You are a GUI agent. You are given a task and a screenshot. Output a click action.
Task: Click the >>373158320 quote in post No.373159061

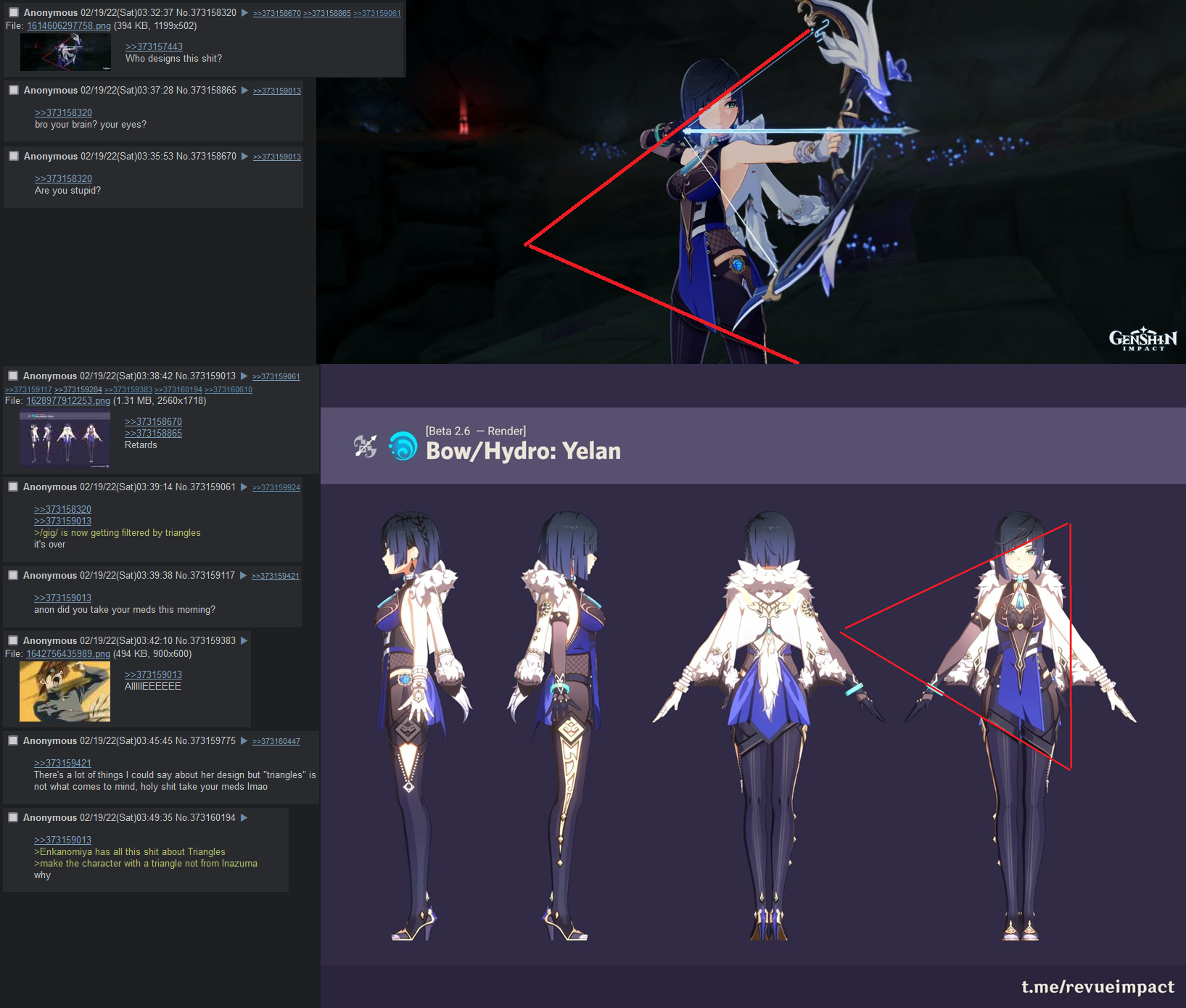click(62, 510)
